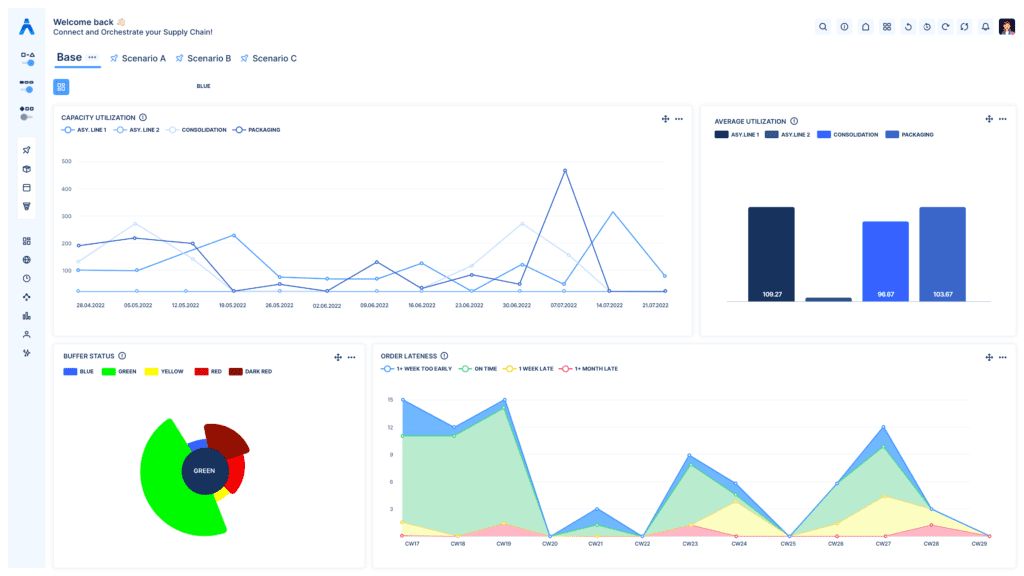This screenshot has height=576, width=1024.
Task: Click the undo arrow icon
Action: click(x=907, y=27)
